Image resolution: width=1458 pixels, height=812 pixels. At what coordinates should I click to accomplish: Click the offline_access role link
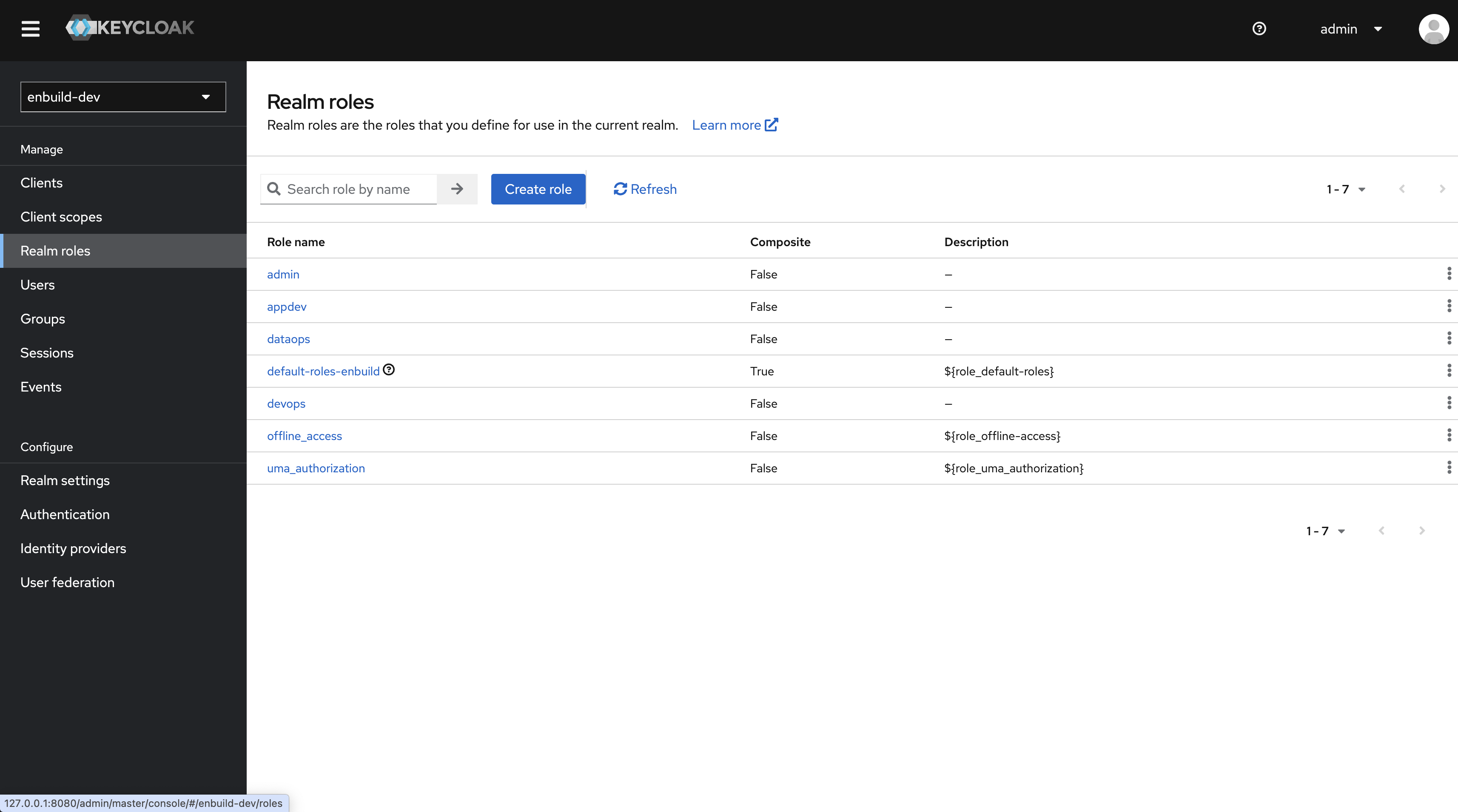point(305,435)
